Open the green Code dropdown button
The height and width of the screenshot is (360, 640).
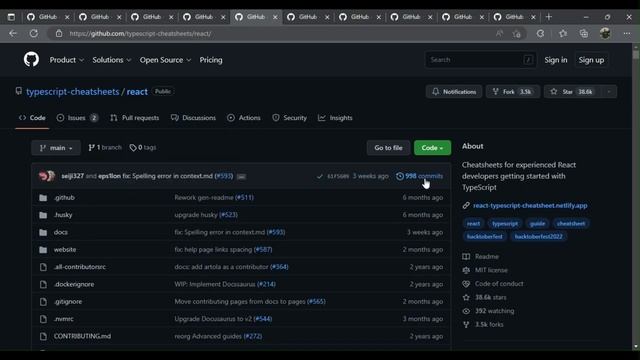(x=432, y=148)
